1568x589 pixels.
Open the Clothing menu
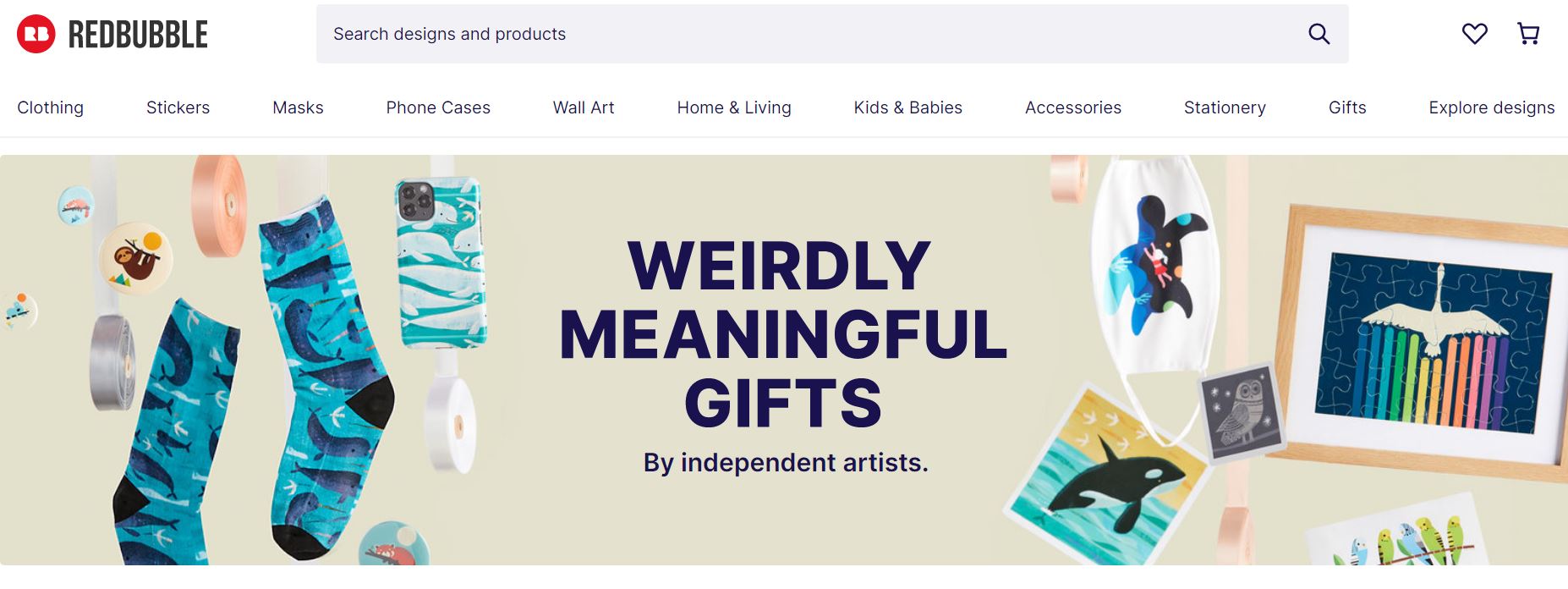pos(50,107)
